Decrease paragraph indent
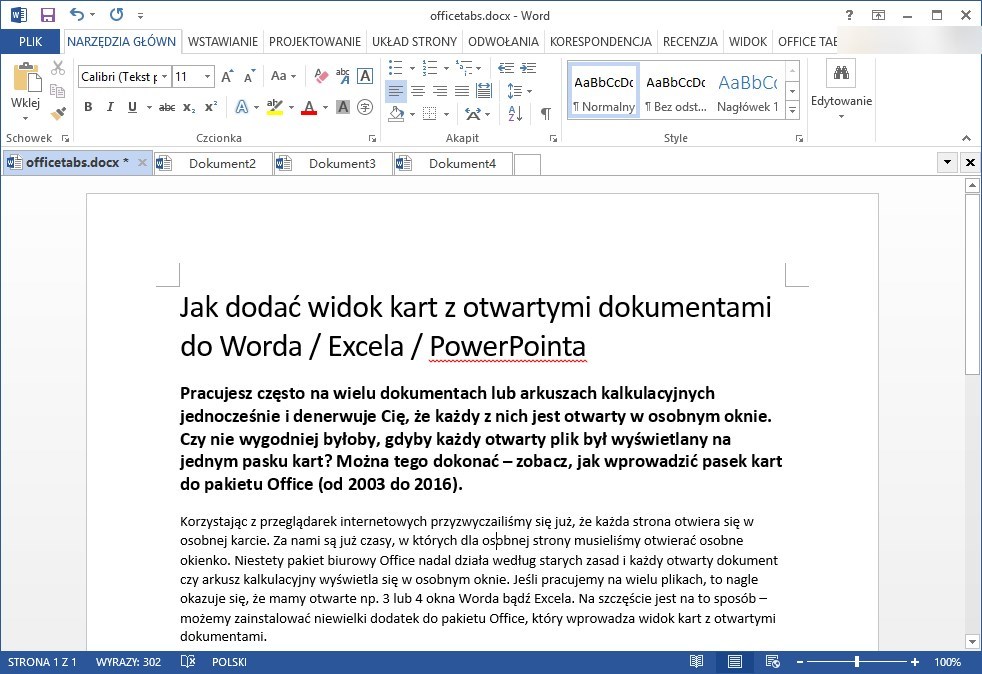982x674 pixels. pos(506,68)
